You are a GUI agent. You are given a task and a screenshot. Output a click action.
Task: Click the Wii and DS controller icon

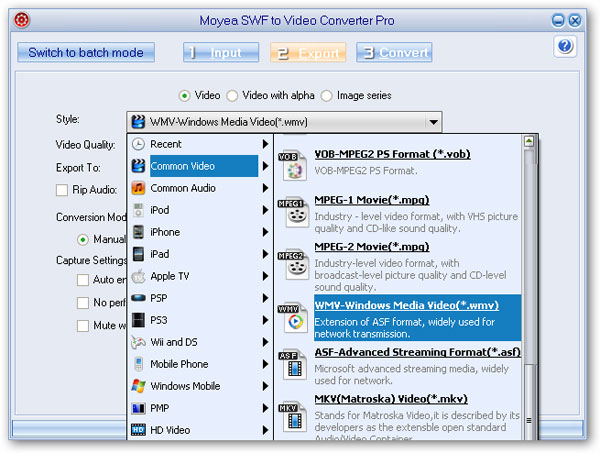pos(138,342)
